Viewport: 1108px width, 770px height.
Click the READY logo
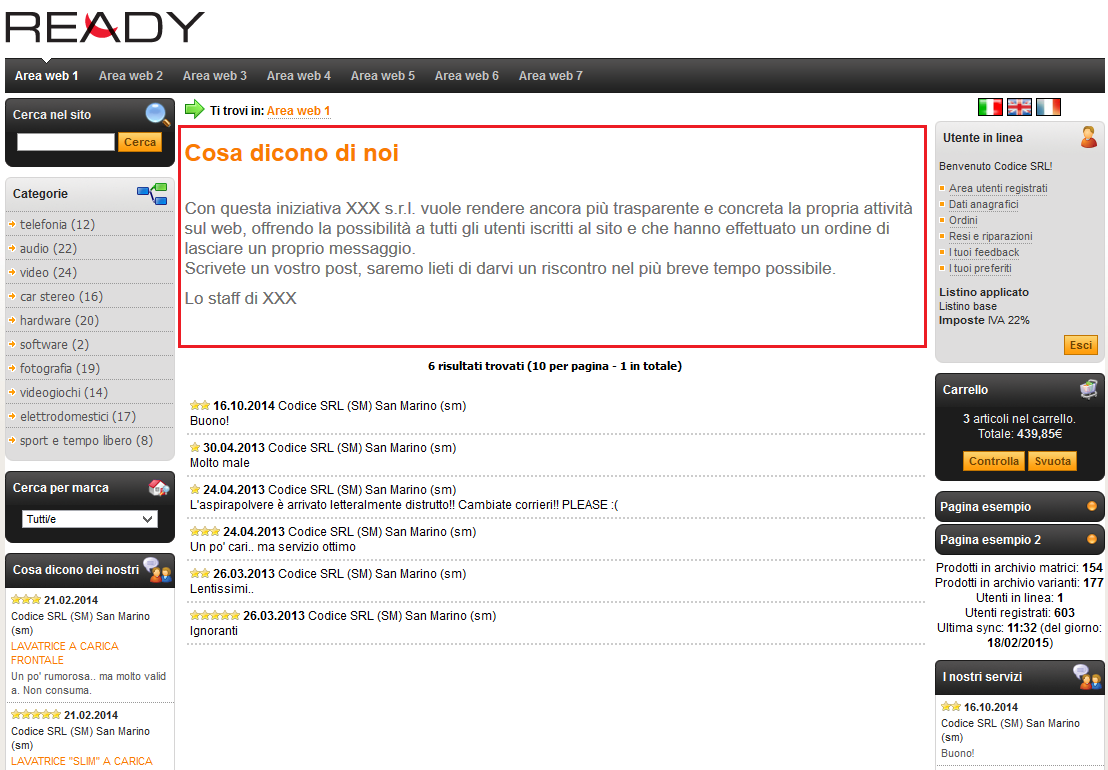click(x=105, y=28)
